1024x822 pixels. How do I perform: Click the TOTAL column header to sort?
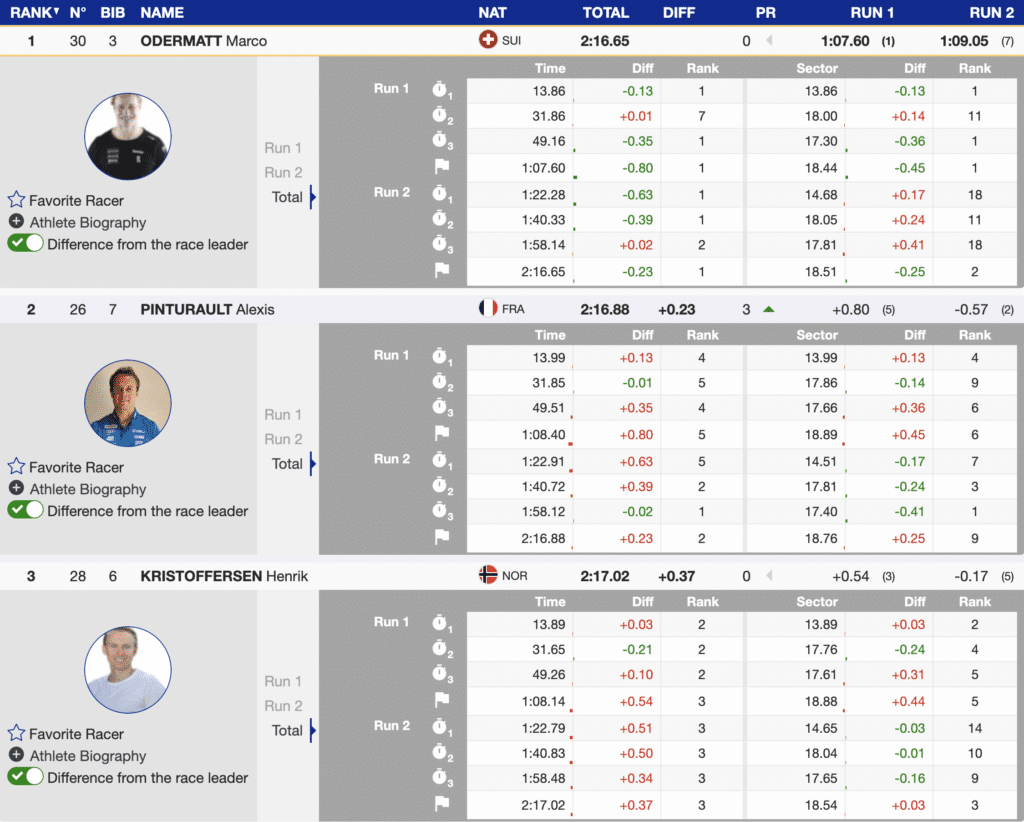tap(605, 13)
